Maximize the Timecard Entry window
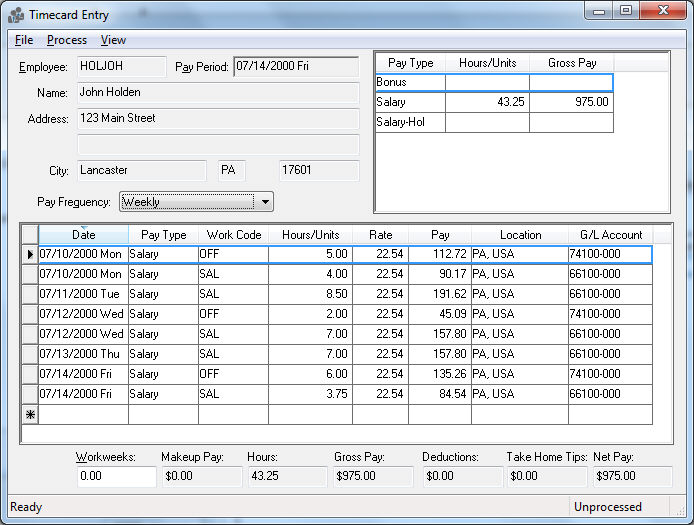Image resolution: width=694 pixels, height=525 pixels. pos(626,11)
